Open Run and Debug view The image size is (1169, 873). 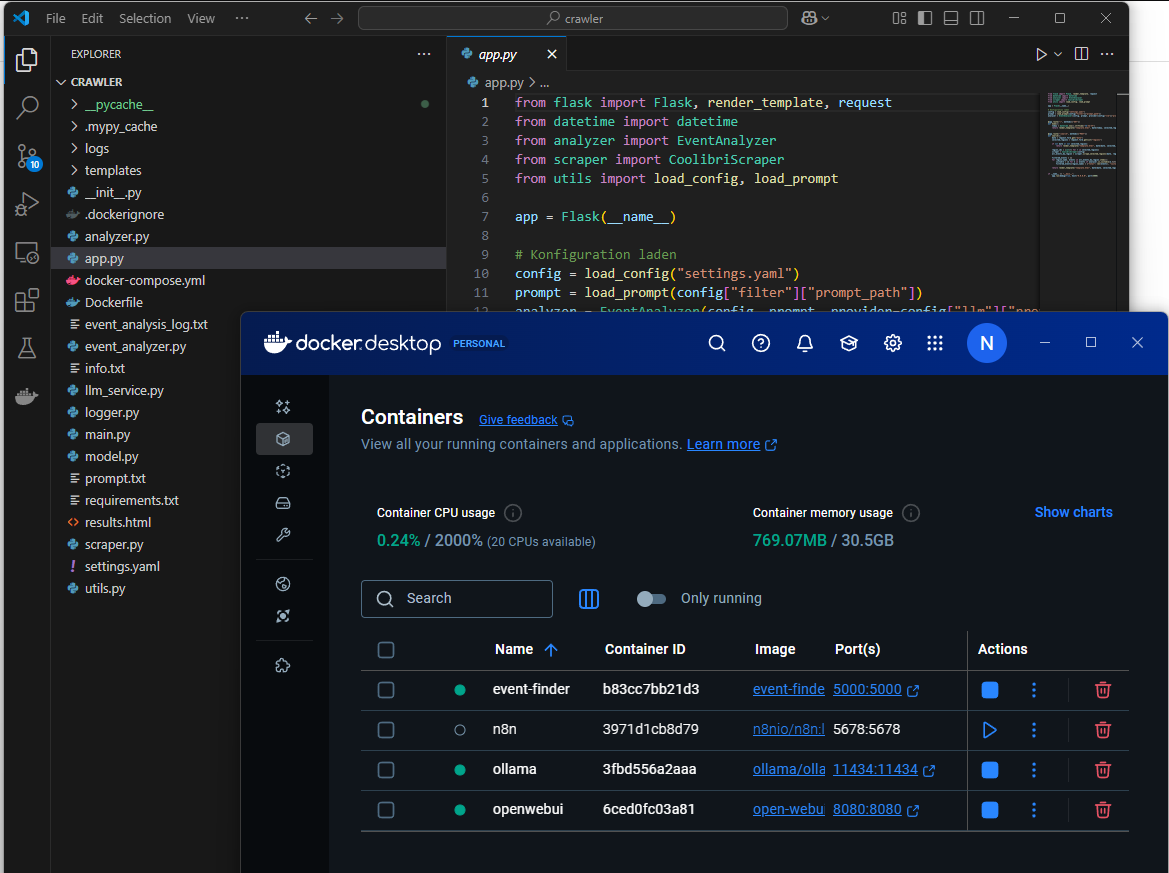pos(27,204)
